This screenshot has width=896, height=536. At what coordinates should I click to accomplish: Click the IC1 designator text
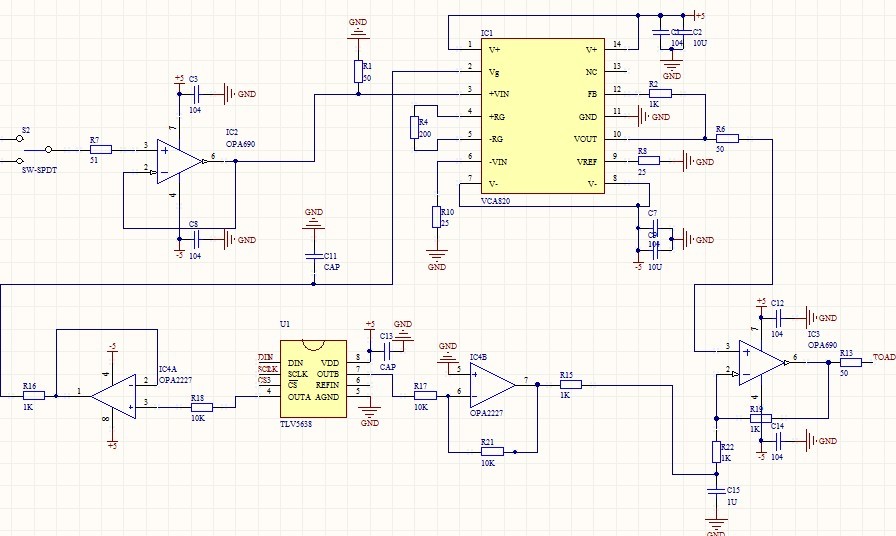487,33
